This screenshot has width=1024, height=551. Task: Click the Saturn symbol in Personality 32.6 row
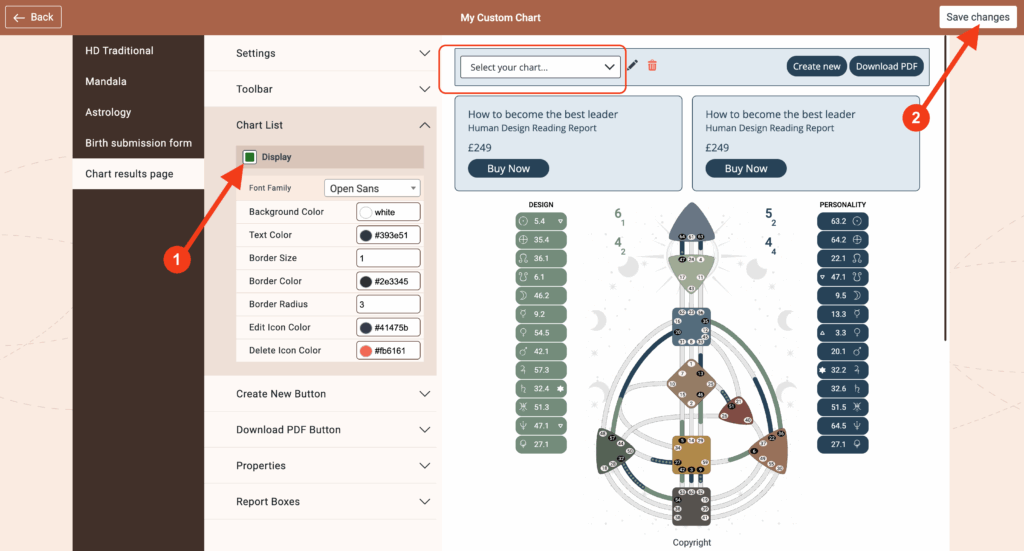click(x=855, y=388)
